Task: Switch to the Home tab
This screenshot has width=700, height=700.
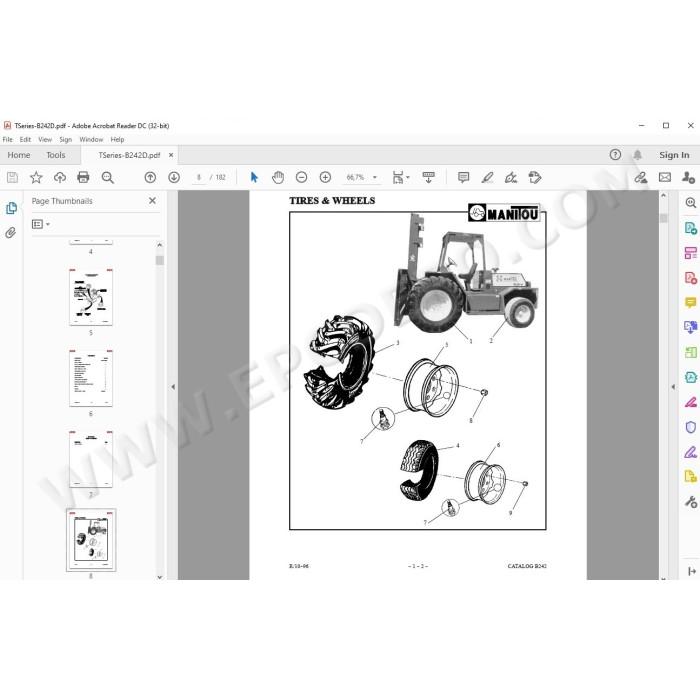Action: click(x=19, y=155)
